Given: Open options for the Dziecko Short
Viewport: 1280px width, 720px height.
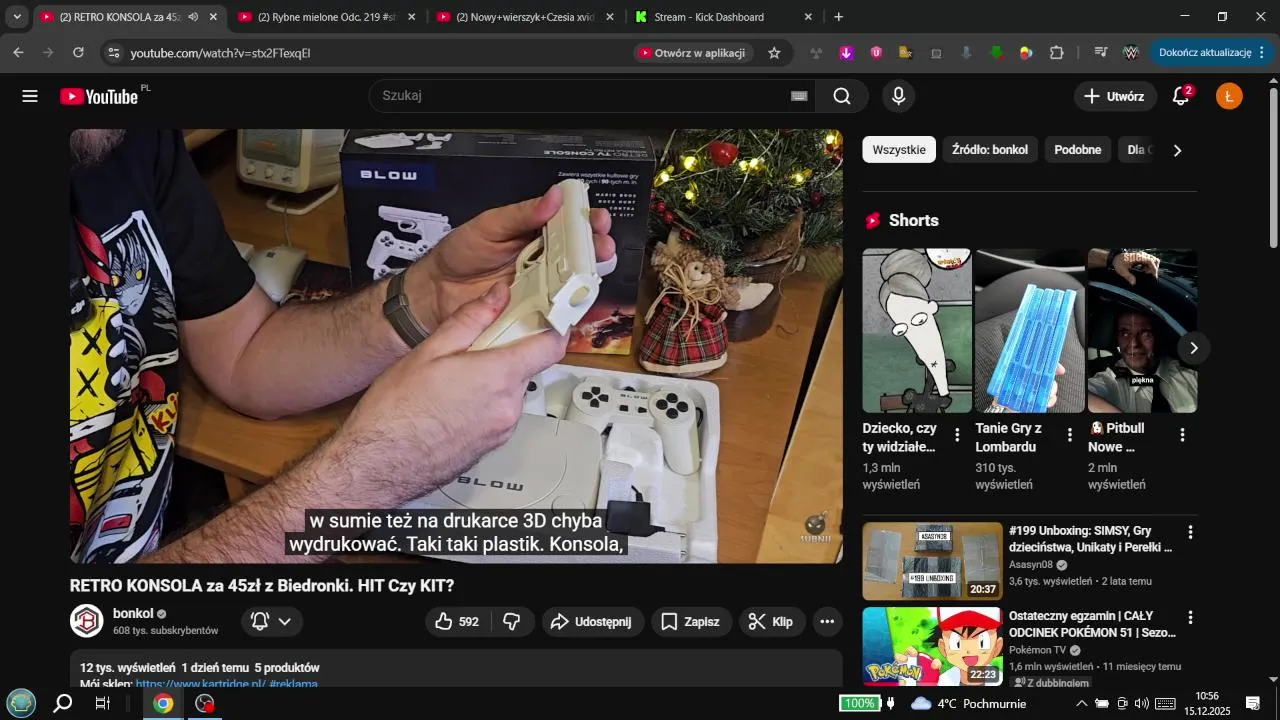Looking at the screenshot, I should point(957,435).
